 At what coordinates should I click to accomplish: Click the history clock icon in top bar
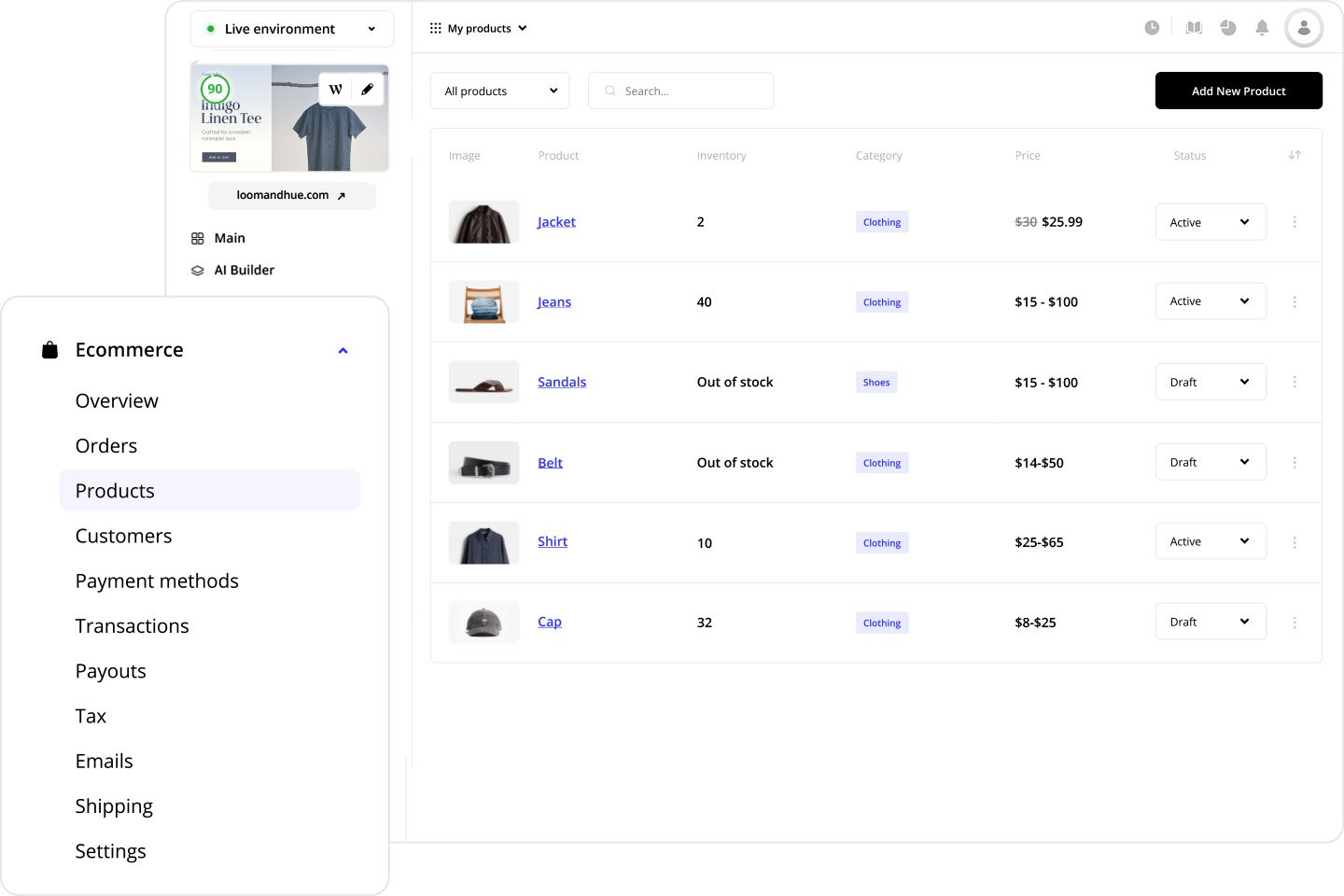click(x=1152, y=27)
